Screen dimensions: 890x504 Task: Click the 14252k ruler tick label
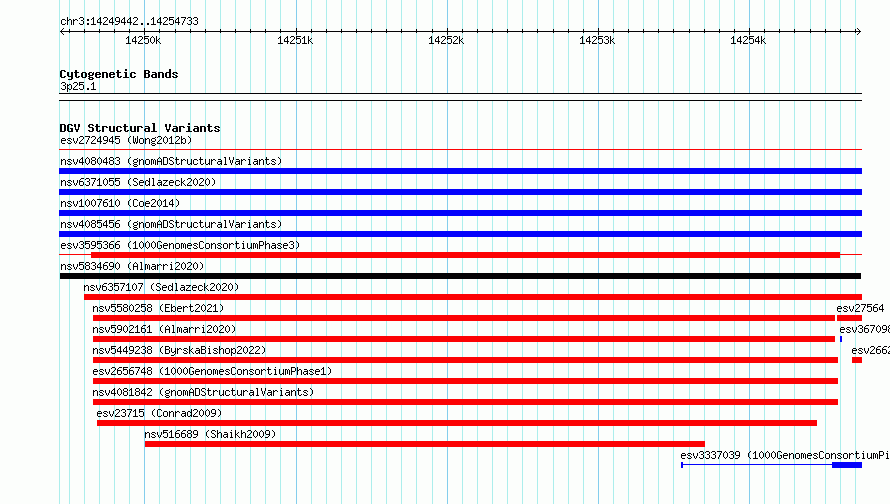pos(446,40)
